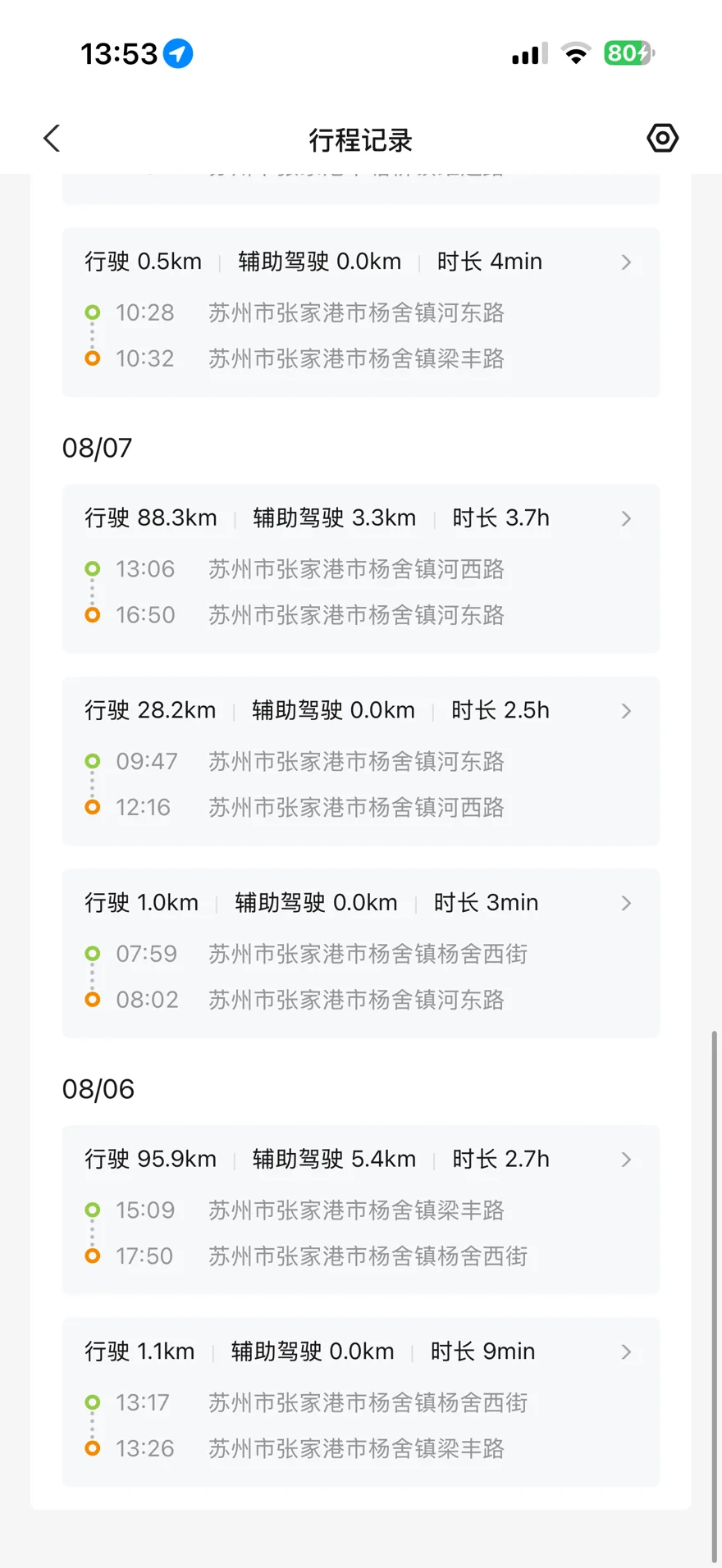The image size is (722, 1568).
Task: Open the hexagon settings icon
Action: [x=662, y=139]
